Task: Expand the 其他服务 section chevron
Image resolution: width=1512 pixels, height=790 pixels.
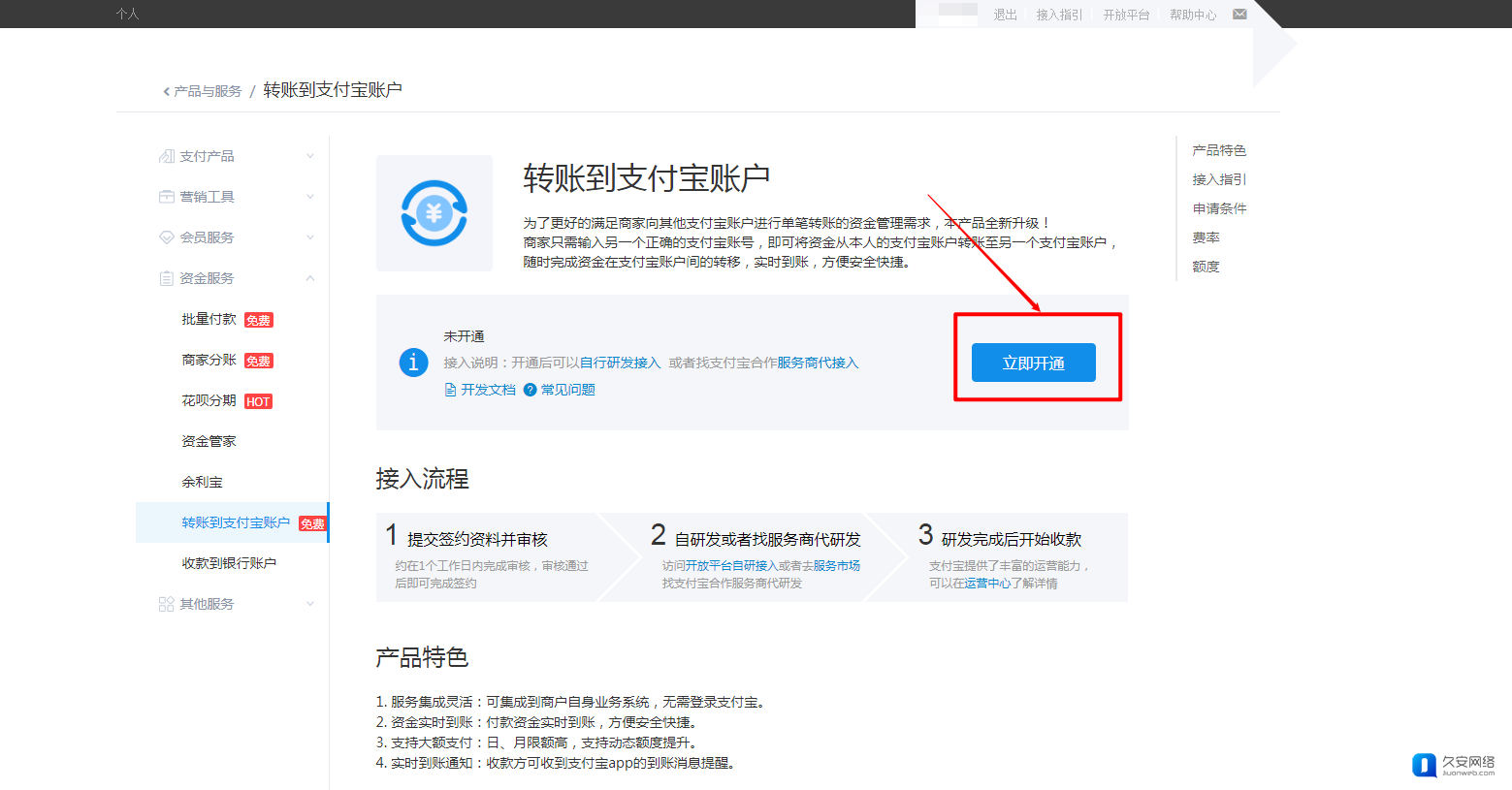Action: [310, 604]
